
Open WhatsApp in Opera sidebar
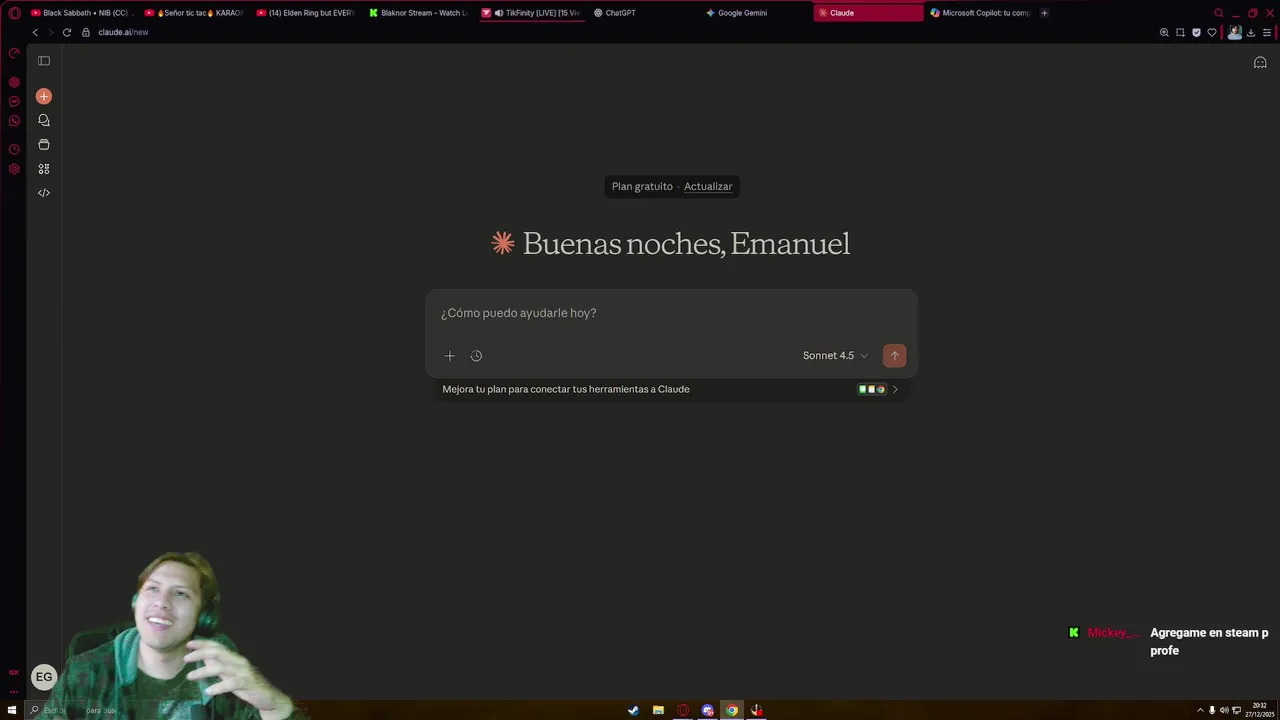pyautogui.click(x=14, y=121)
